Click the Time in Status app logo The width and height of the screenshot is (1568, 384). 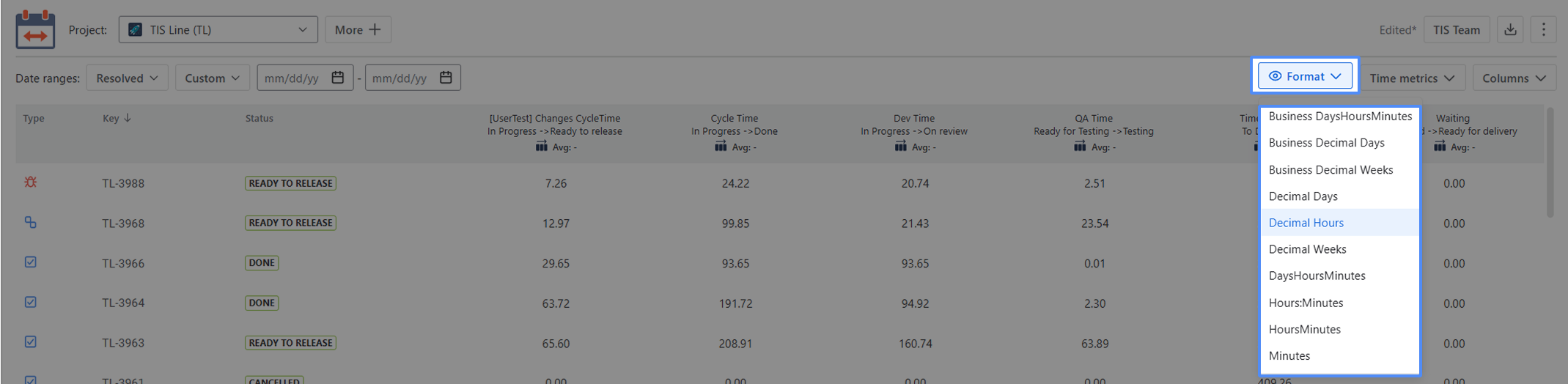click(x=35, y=29)
